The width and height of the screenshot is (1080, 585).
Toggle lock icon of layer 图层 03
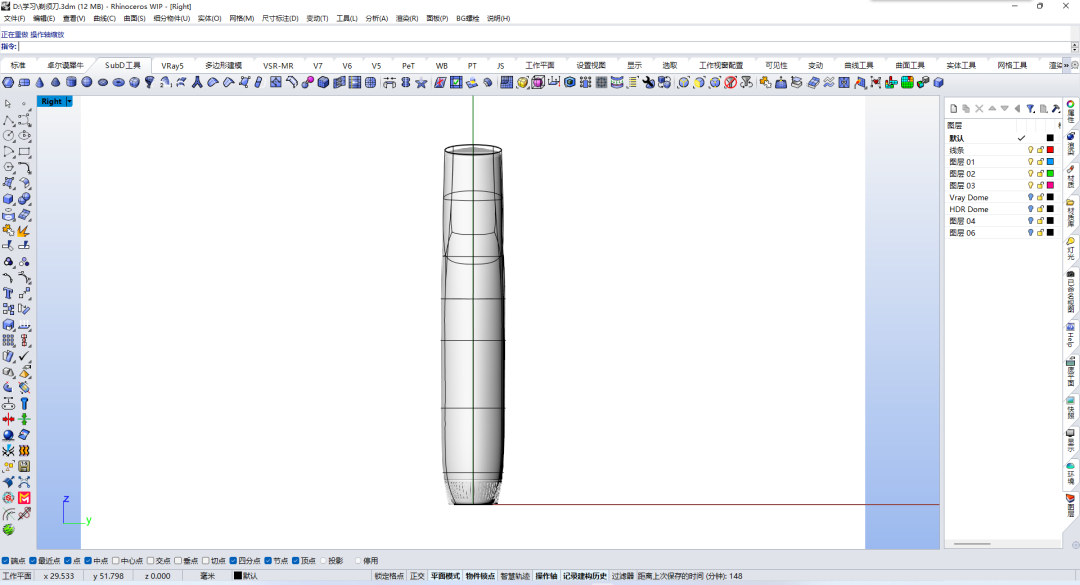click(x=1040, y=185)
